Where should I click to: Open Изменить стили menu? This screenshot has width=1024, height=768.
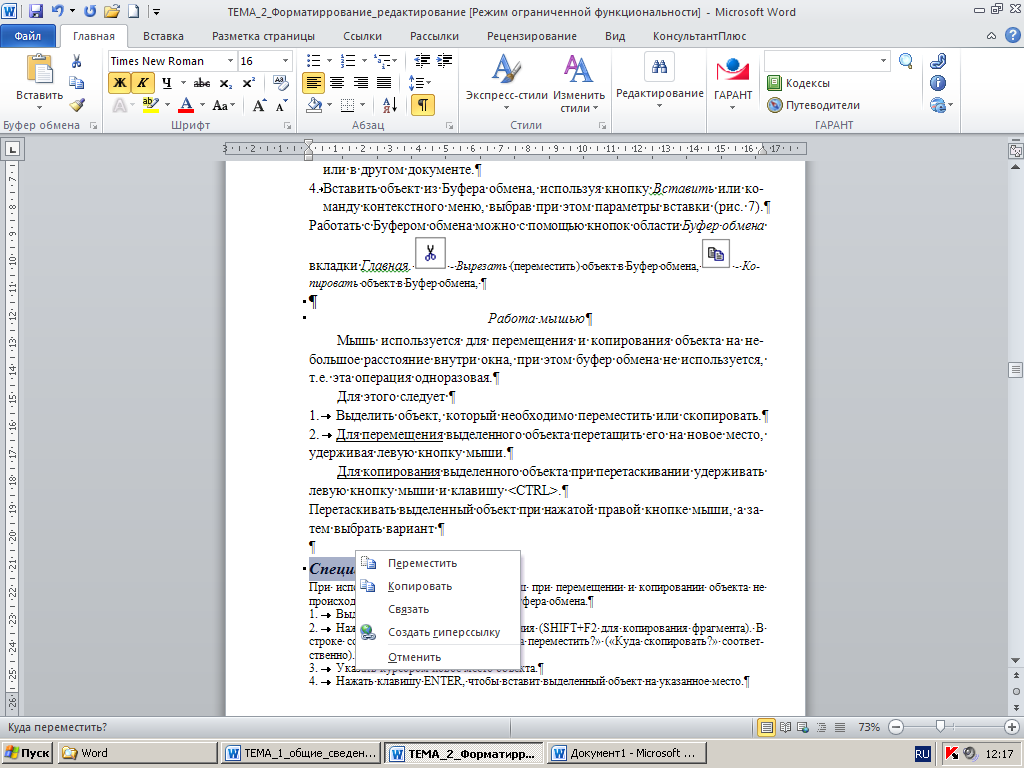[579, 82]
